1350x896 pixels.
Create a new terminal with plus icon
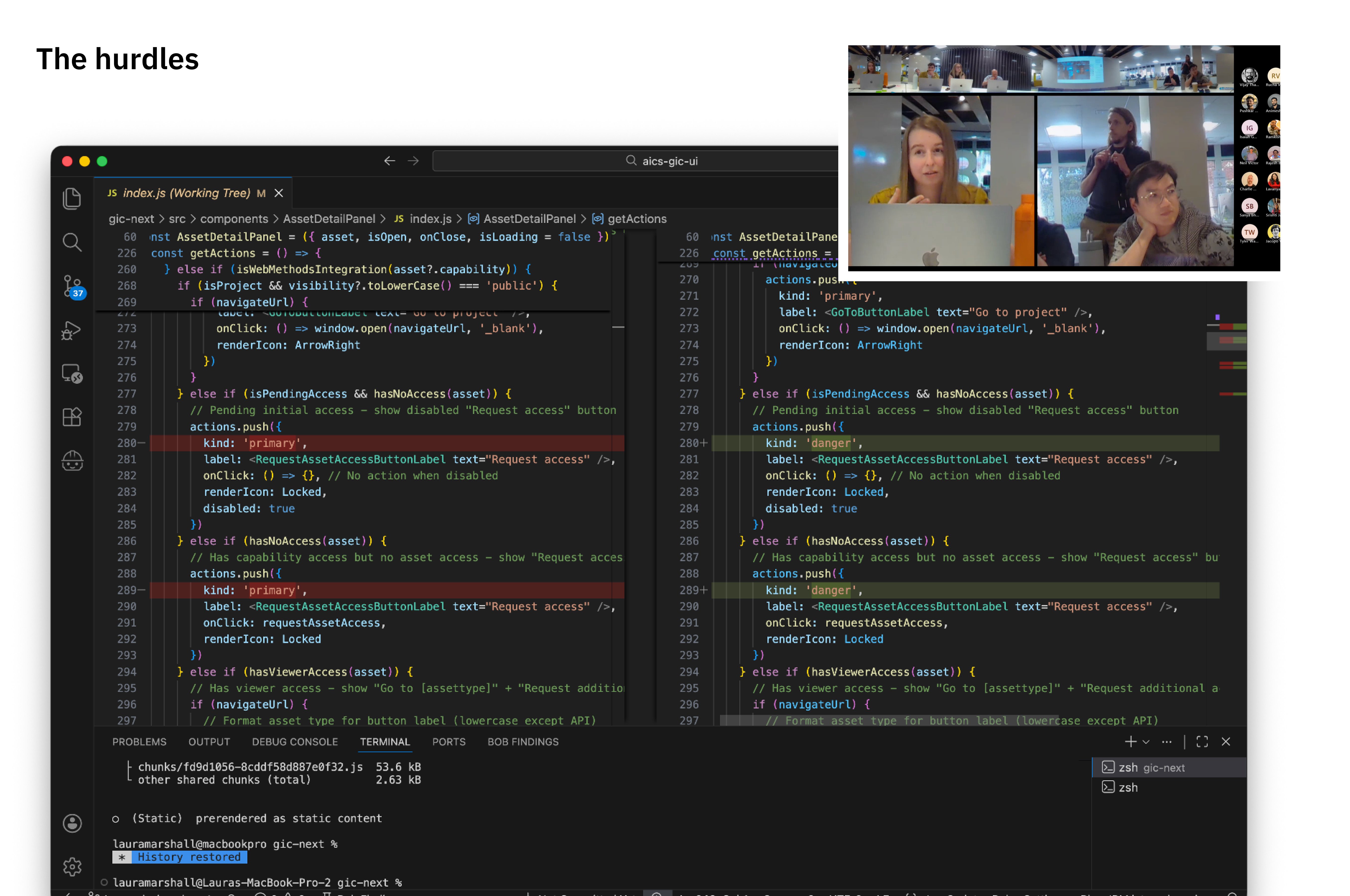click(x=1130, y=741)
